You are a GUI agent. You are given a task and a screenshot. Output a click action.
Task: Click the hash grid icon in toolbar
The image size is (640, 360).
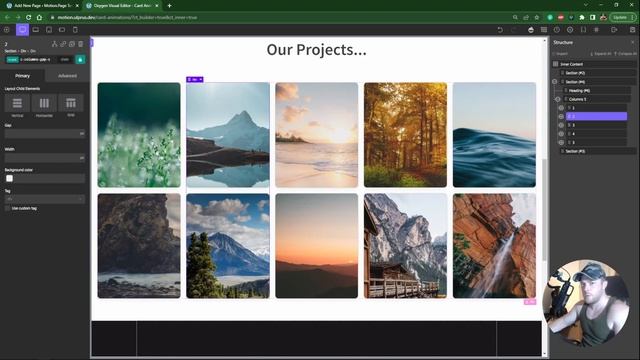click(x=596, y=30)
